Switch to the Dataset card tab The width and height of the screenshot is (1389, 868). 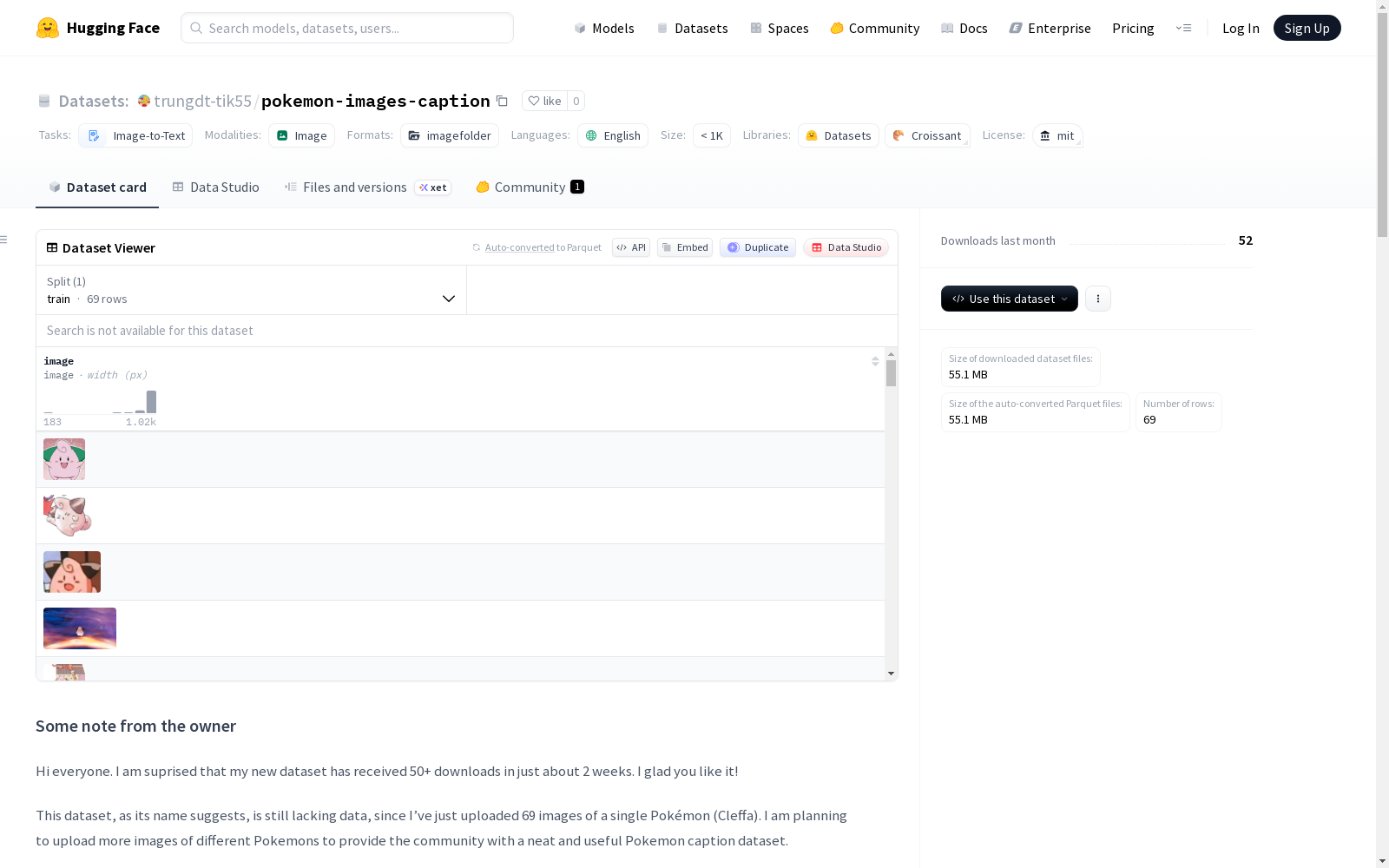(x=97, y=187)
